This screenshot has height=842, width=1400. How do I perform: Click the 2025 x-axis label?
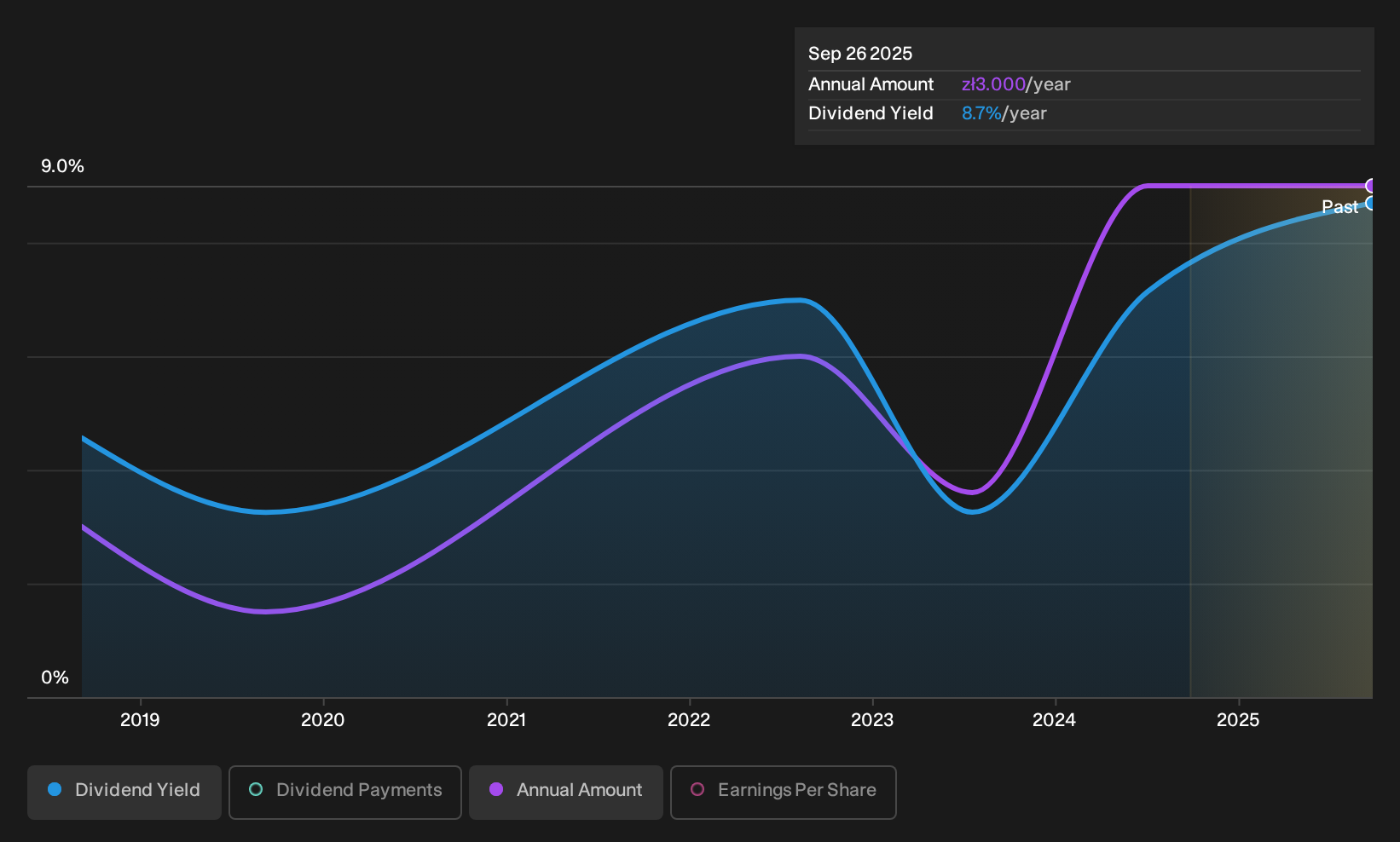tap(1238, 720)
